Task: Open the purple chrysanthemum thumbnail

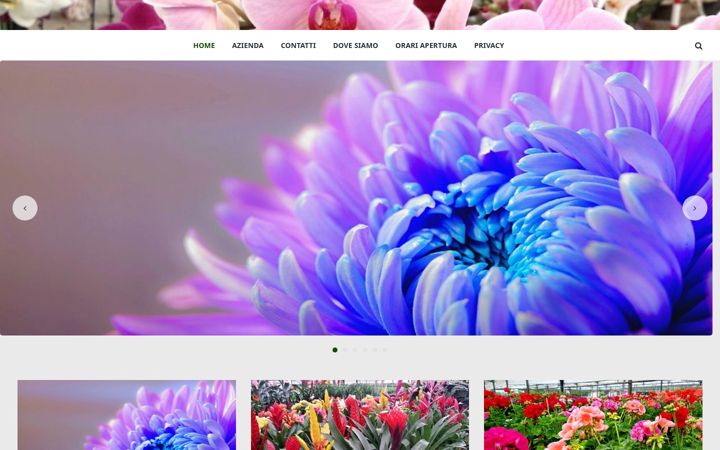Action: tap(127, 415)
